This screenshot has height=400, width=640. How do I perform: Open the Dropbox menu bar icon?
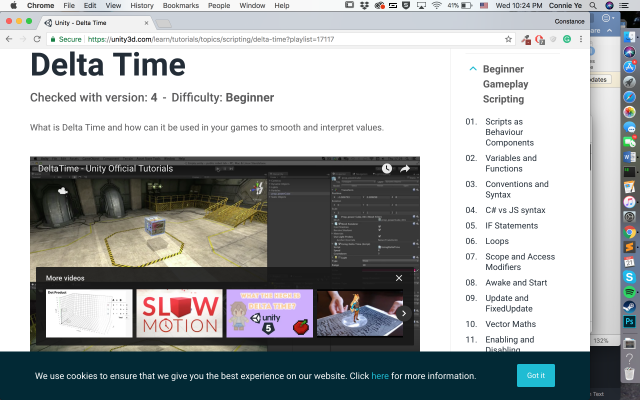(x=364, y=5)
